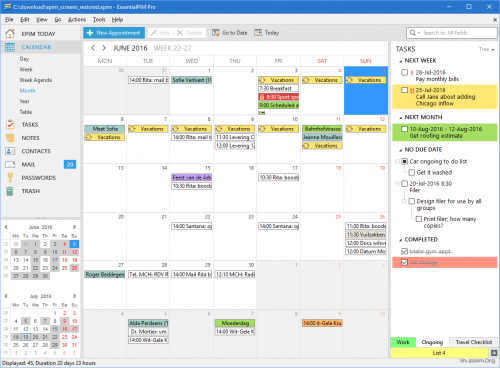Screen dimensions: 500x368
Task: Collapse the NEXT MONTH task group
Action: (400, 118)
